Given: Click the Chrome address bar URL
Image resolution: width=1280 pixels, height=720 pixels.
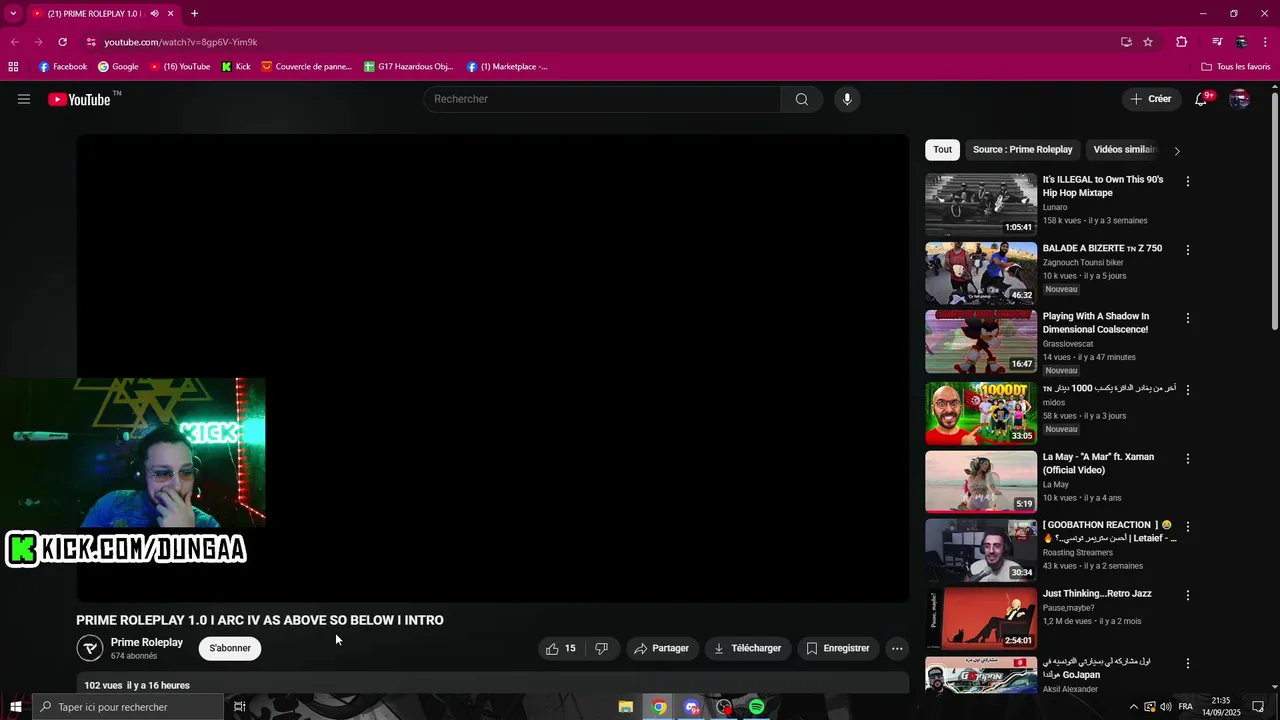Looking at the screenshot, I should point(181,42).
